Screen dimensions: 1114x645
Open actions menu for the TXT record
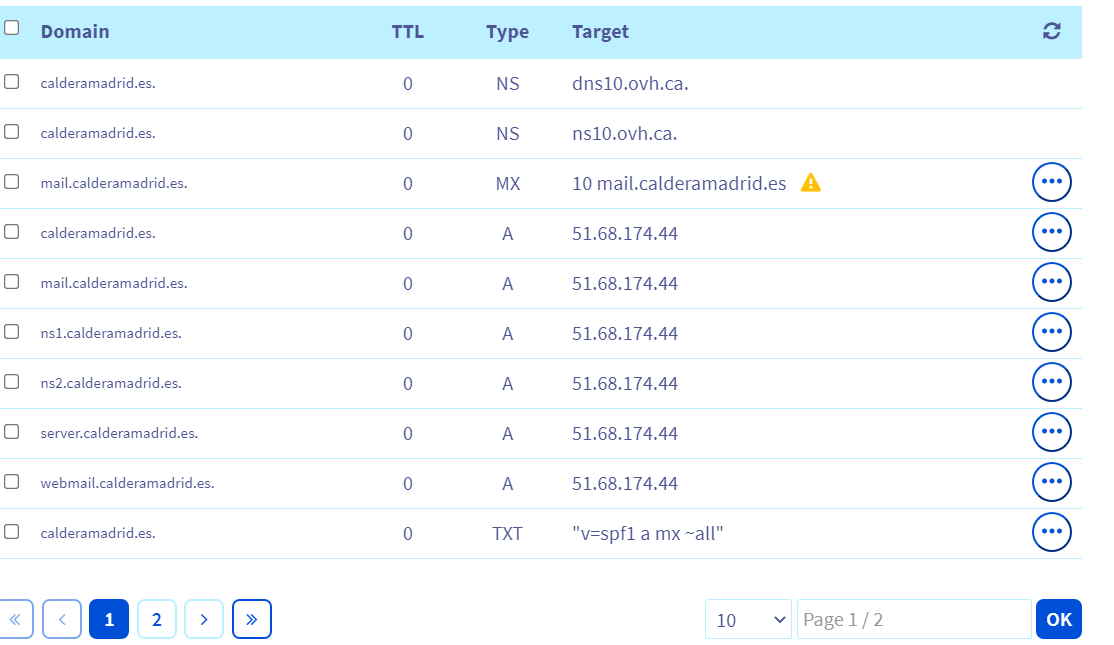1051,532
